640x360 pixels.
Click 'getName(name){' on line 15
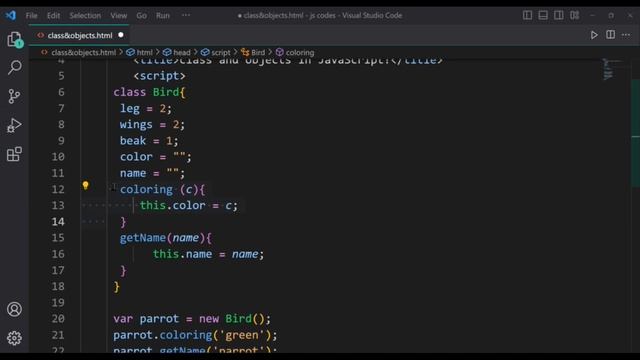pos(166,238)
